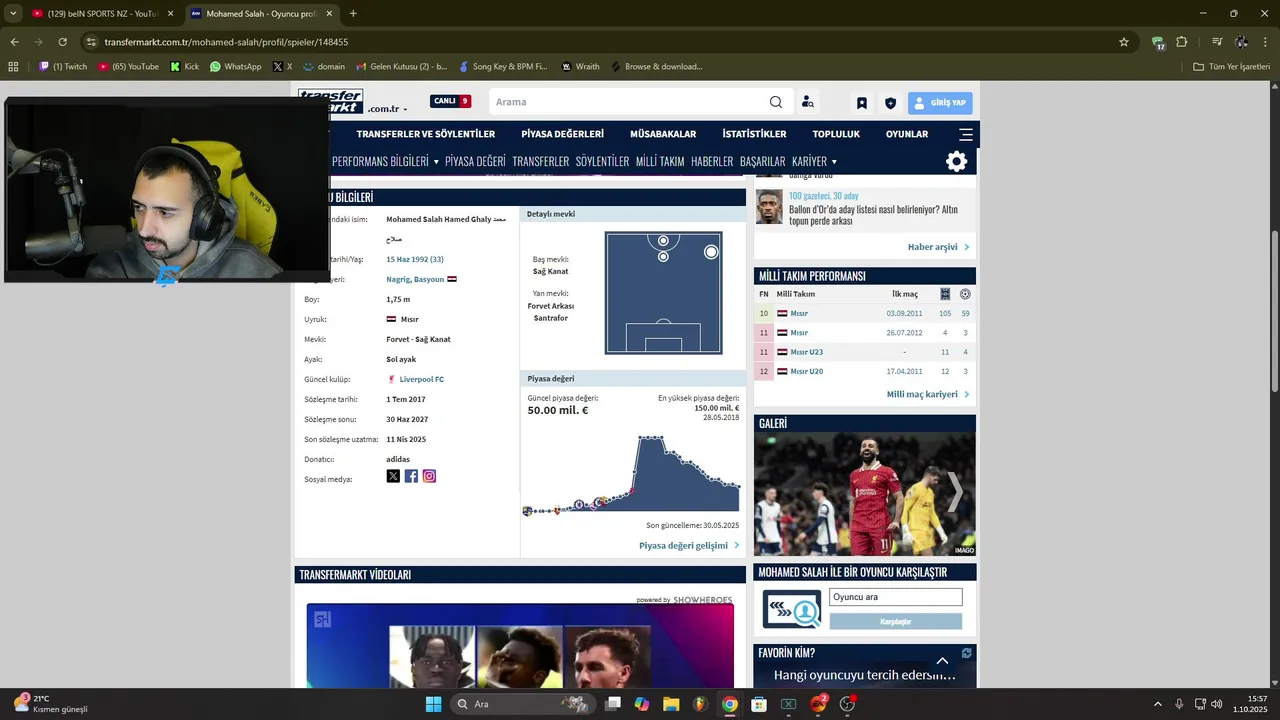Show hidden system tray icons chevron

[1158, 704]
